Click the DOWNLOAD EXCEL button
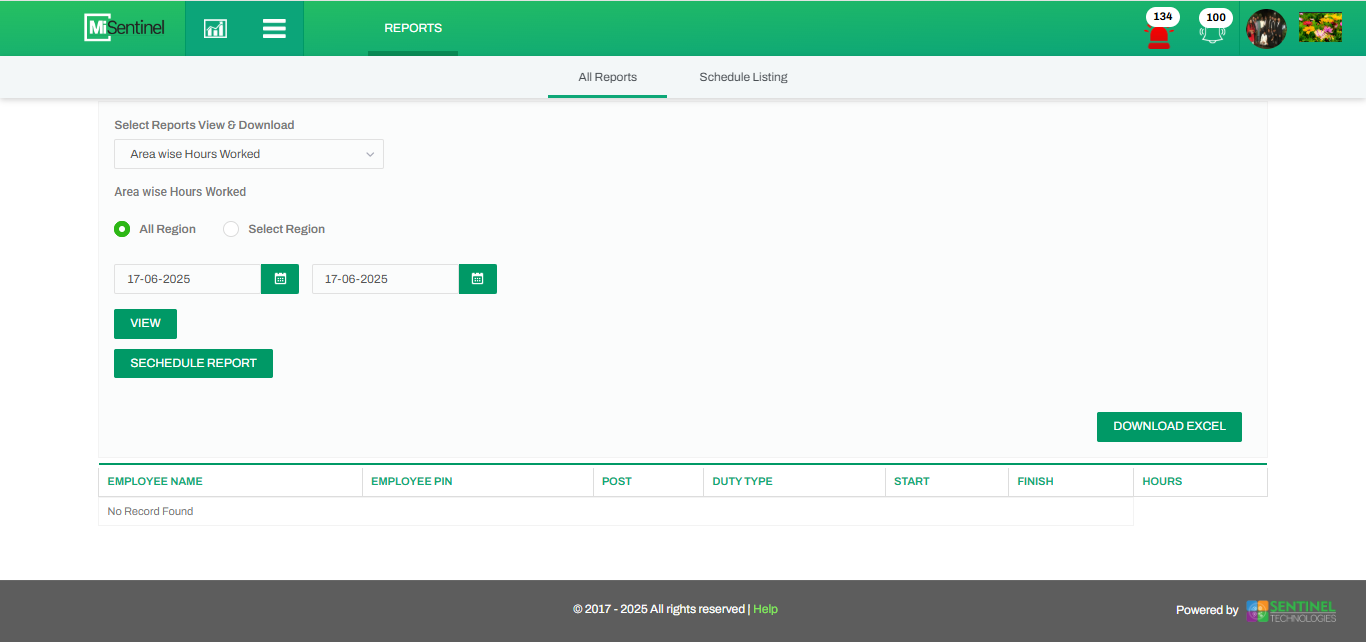 (1169, 426)
